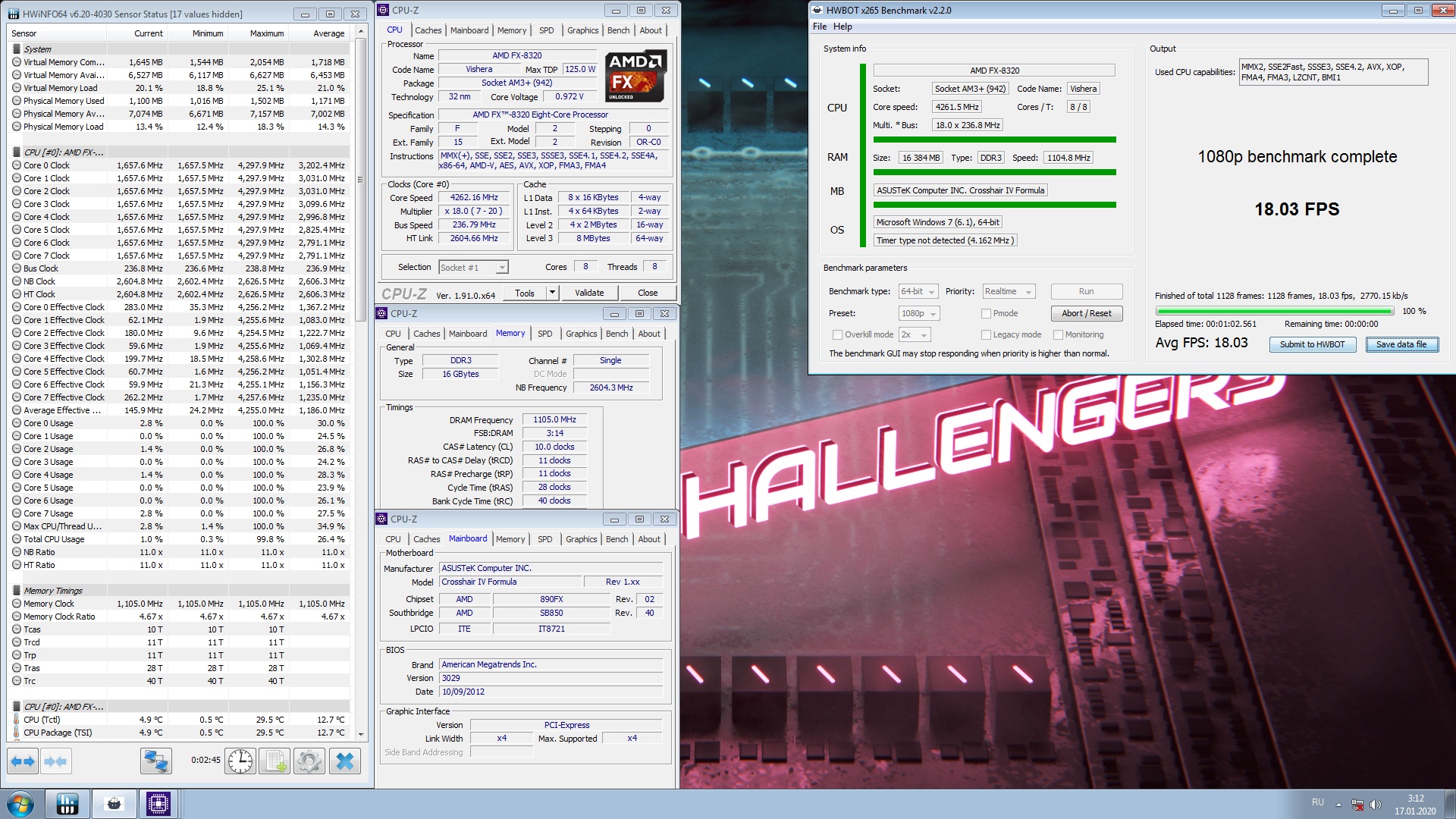The height and width of the screenshot is (819, 1456).
Task: Open the Windows Start orb
Action: pyautogui.click(x=20, y=804)
